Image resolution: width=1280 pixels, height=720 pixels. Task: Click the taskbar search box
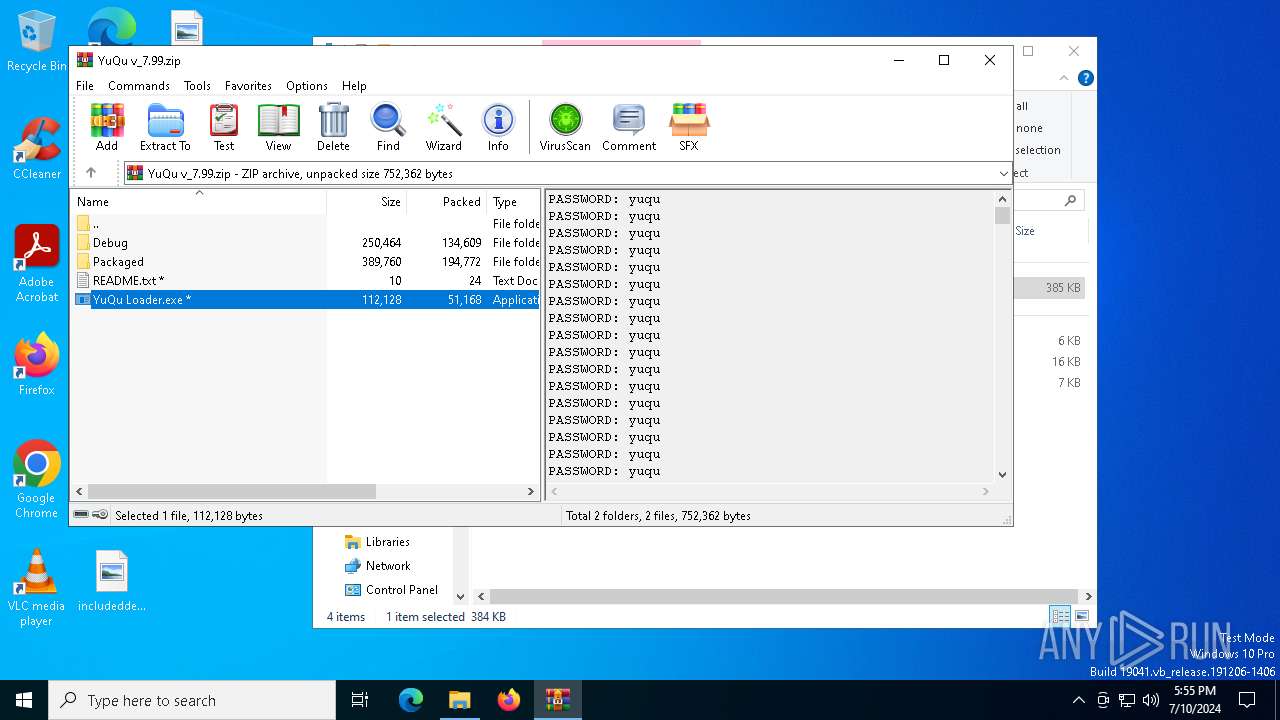pyautogui.click(x=192, y=700)
